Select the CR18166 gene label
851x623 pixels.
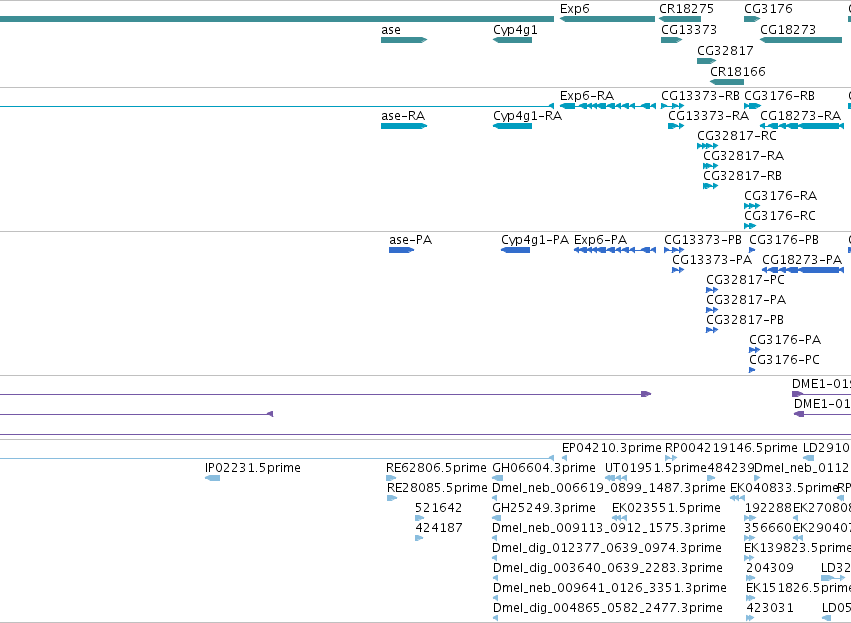pos(738,72)
